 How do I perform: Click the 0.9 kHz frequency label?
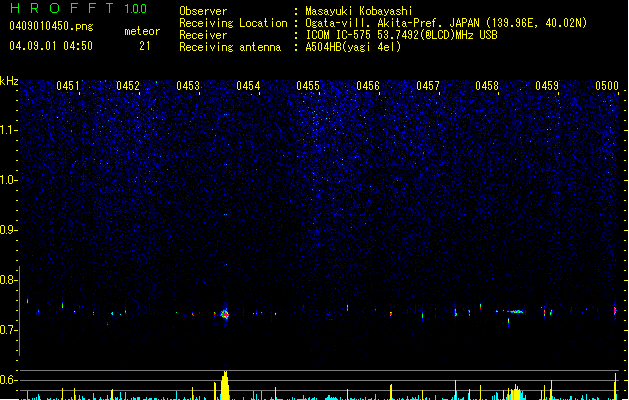tap(9, 230)
